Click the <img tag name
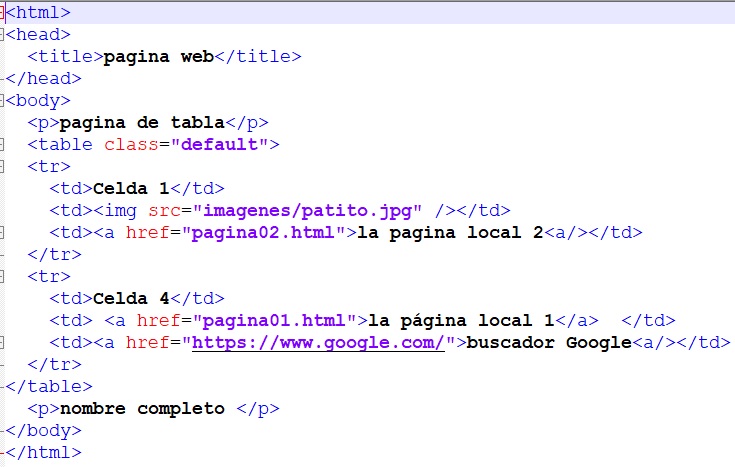The height and width of the screenshot is (467, 735). point(115,211)
